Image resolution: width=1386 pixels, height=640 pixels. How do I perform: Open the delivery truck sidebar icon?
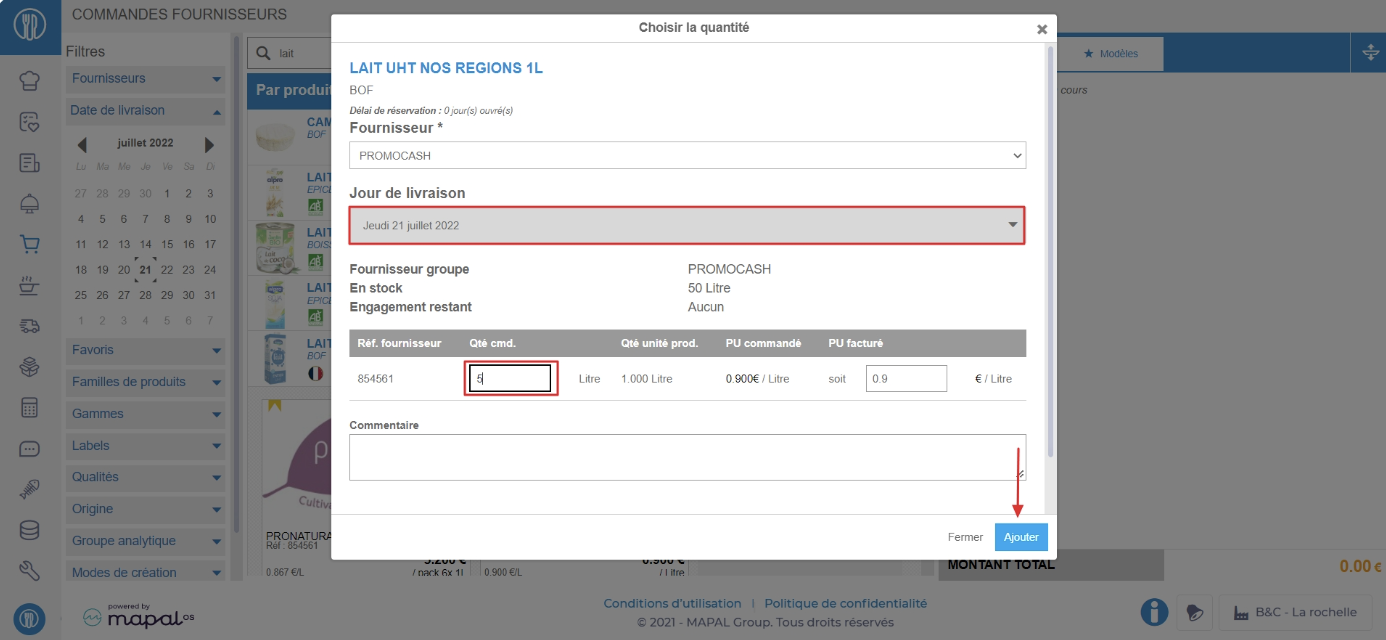coord(30,326)
